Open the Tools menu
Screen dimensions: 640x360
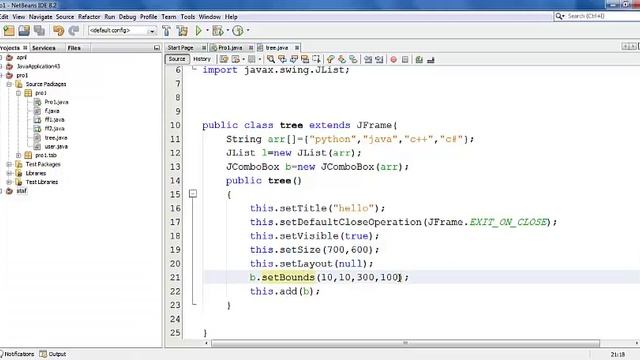(x=188, y=17)
